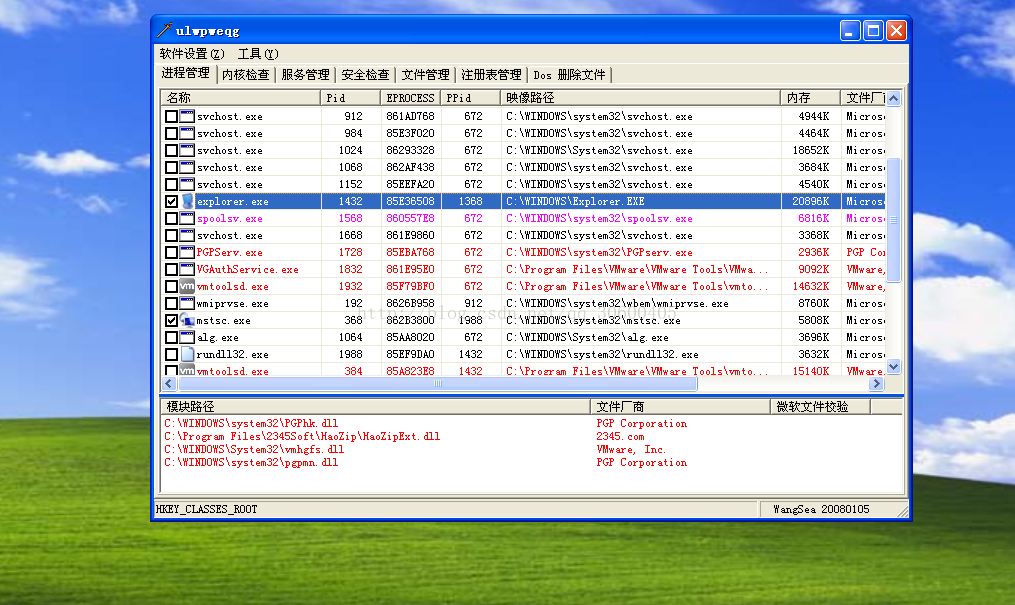Maximize the ulwpweqg window

tap(873, 30)
